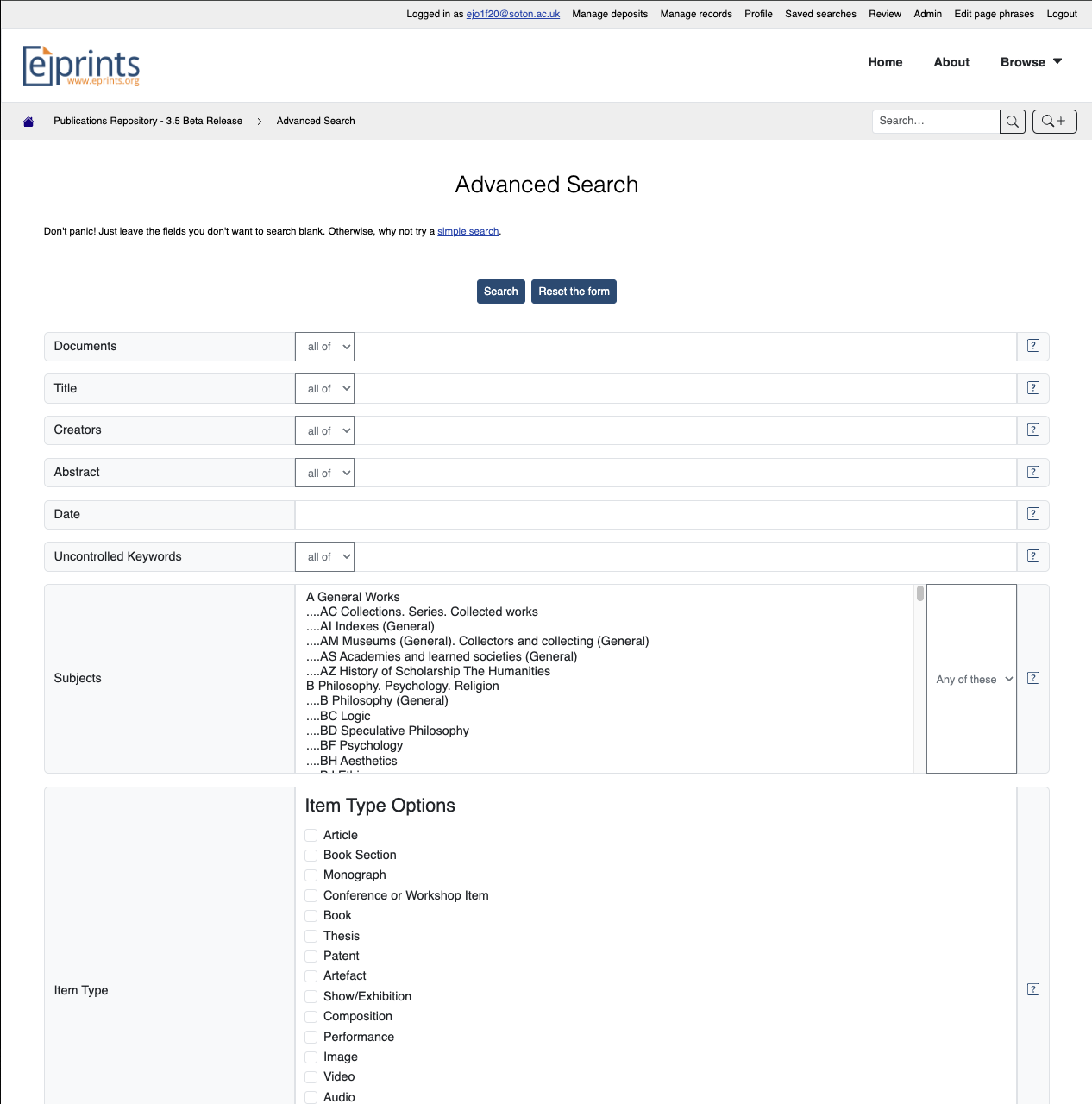This screenshot has width=1092, height=1104.
Task: Click the logged-in email address link
Action: tap(513, 14)
